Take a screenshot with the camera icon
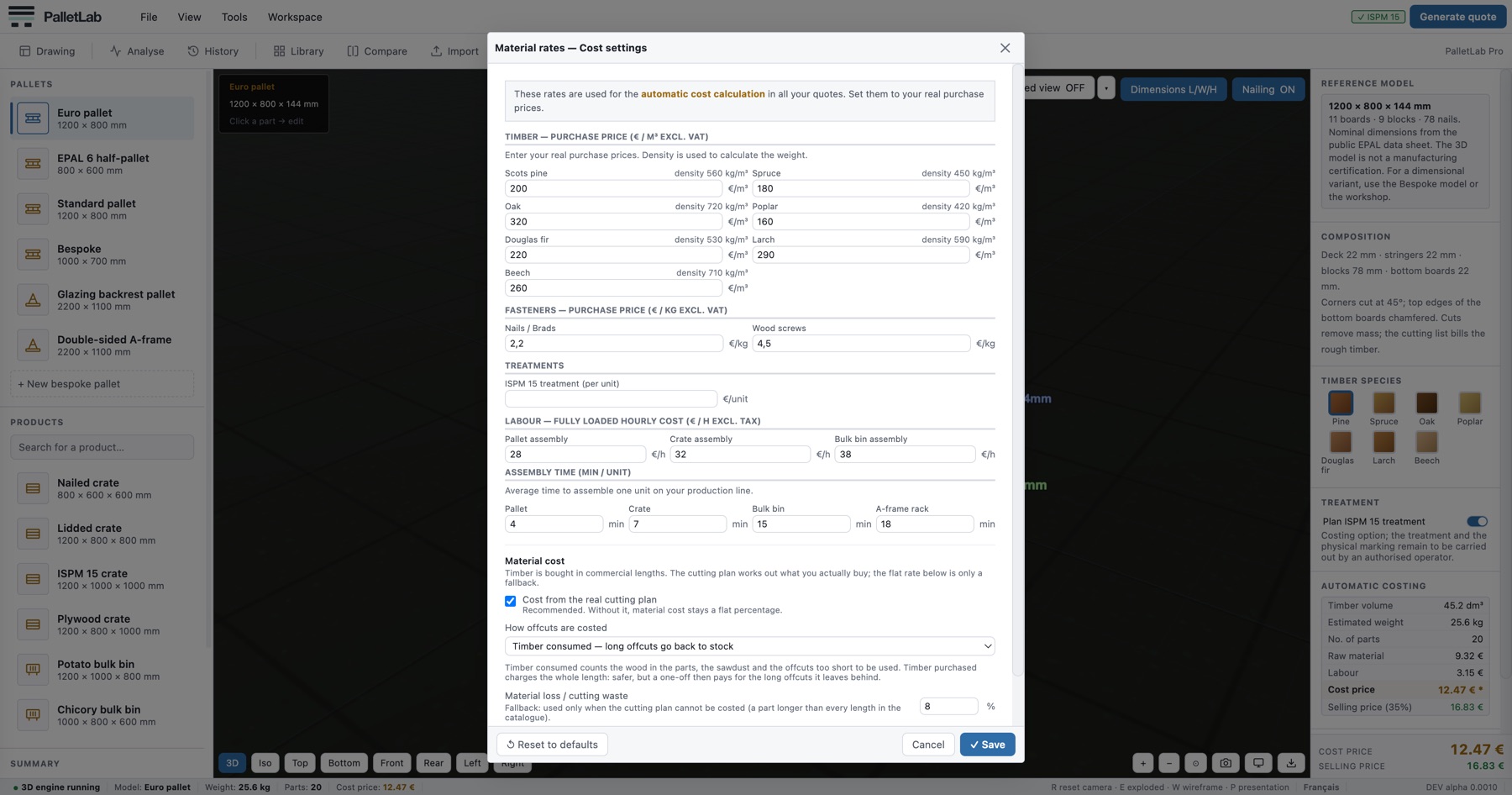 click(1226, 763)
